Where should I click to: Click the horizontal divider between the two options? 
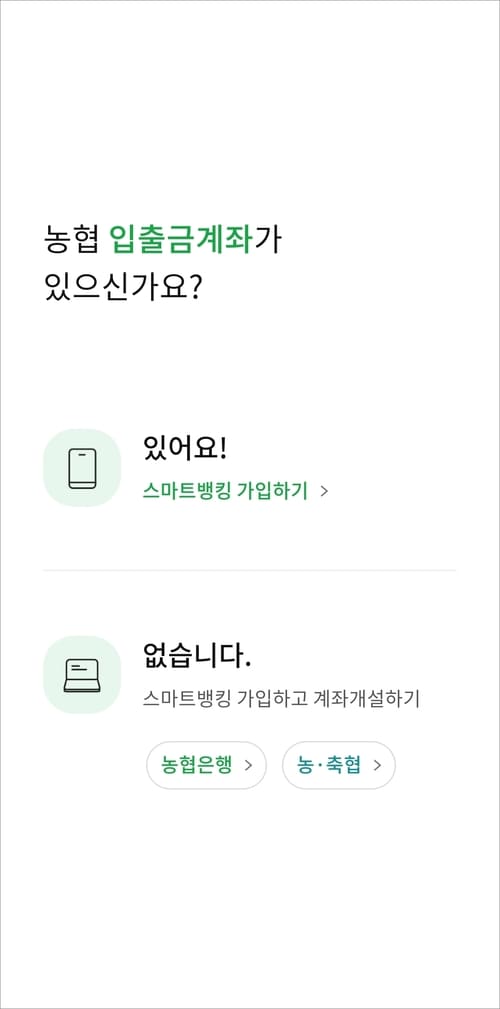[250, 570]
